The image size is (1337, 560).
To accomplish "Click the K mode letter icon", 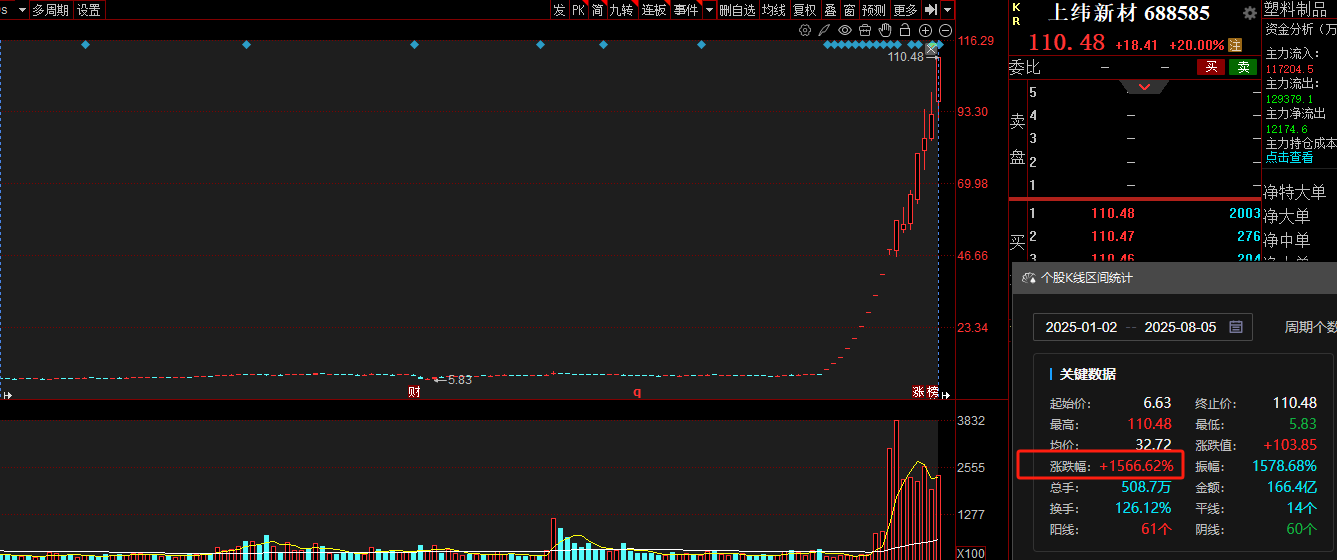I will coord(1017,7).
